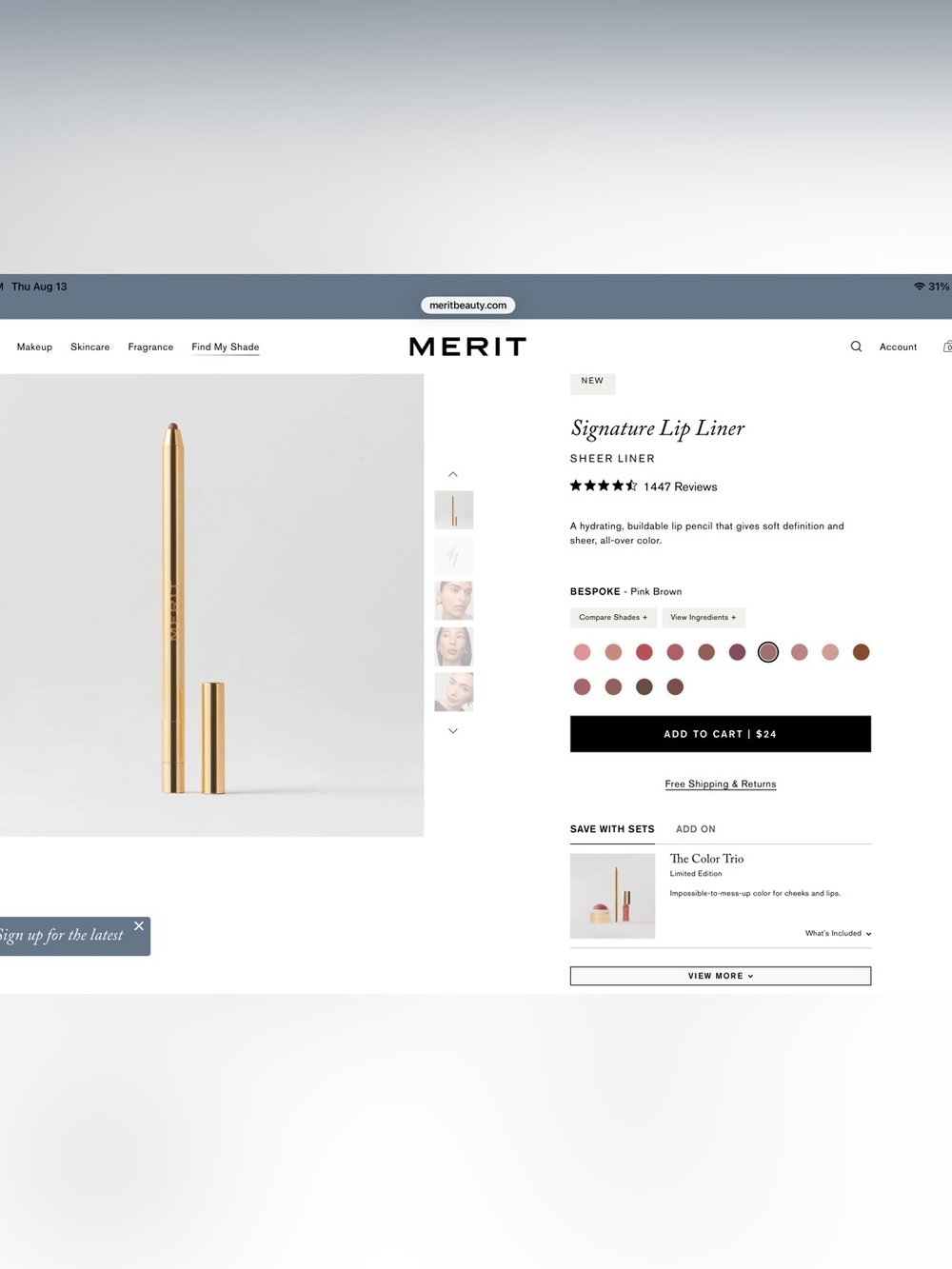
Task: Close the sign up for the latest popup
Action: click(139, 925)
